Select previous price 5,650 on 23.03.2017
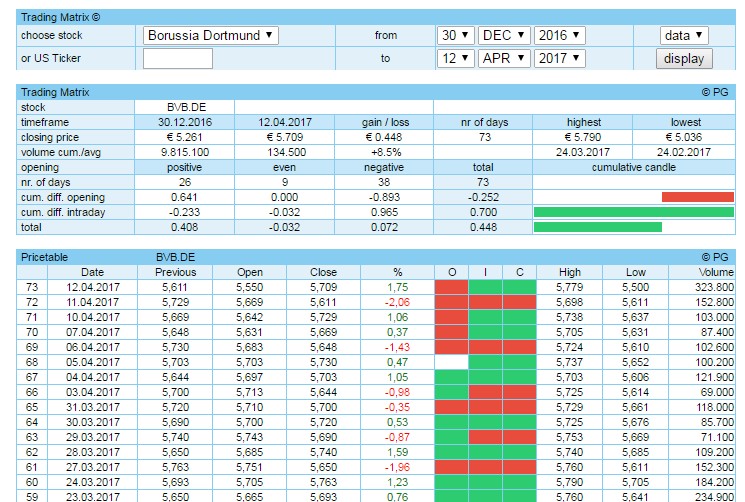This screenshot has height=502, width=745. [175, 497]
